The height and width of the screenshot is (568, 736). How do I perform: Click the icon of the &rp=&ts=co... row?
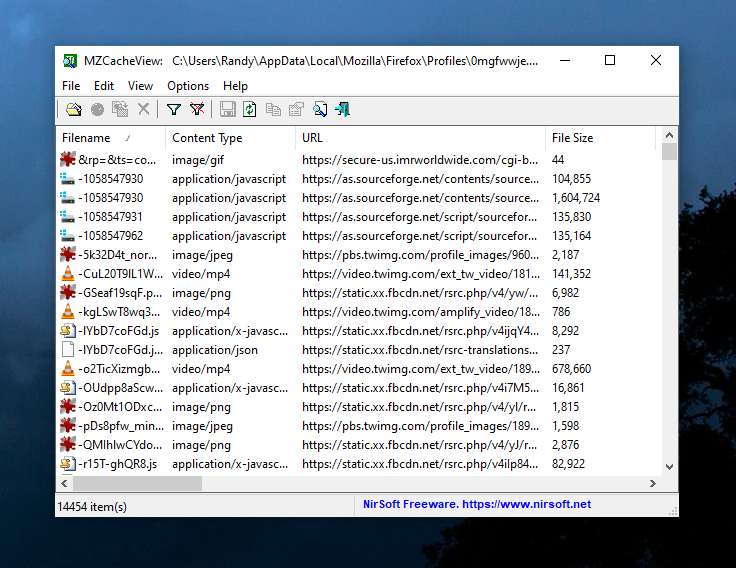68,160
